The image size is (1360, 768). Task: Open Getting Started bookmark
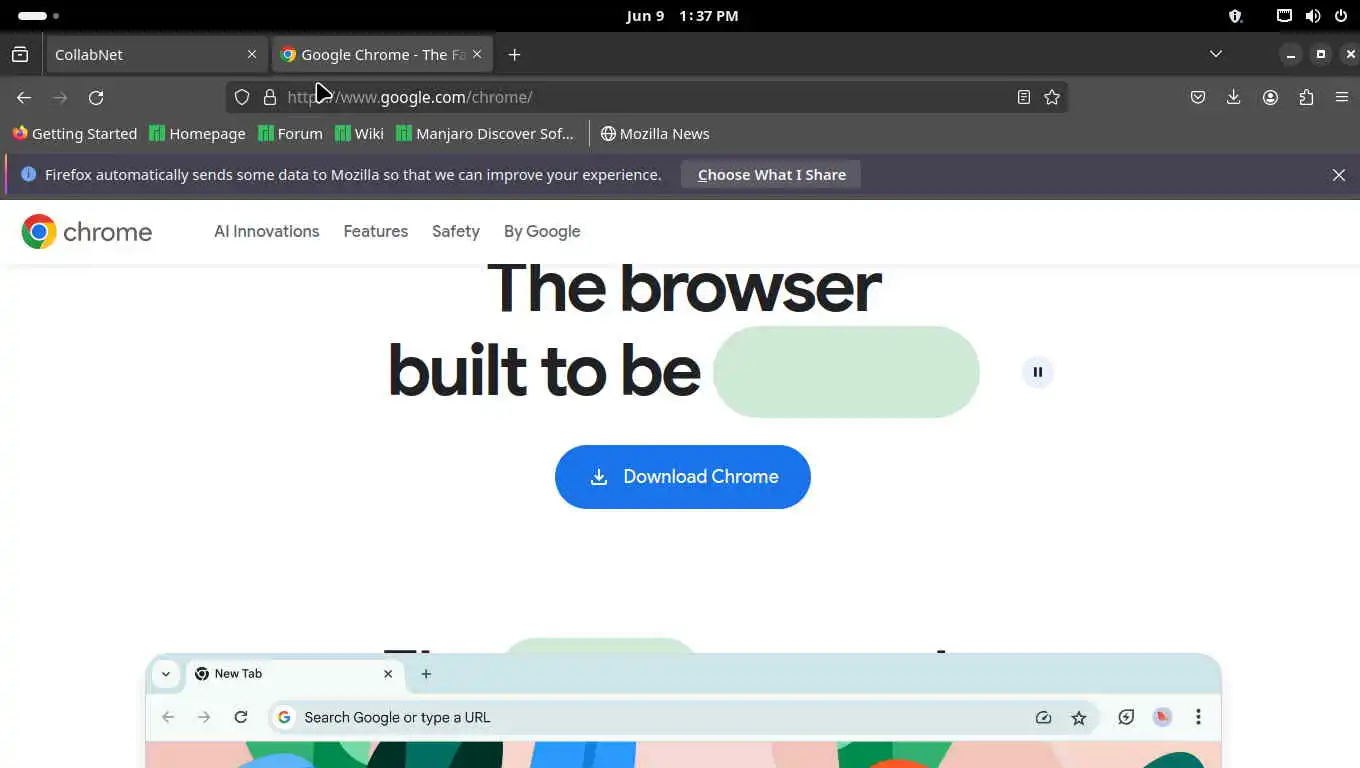tap(75, 133)
